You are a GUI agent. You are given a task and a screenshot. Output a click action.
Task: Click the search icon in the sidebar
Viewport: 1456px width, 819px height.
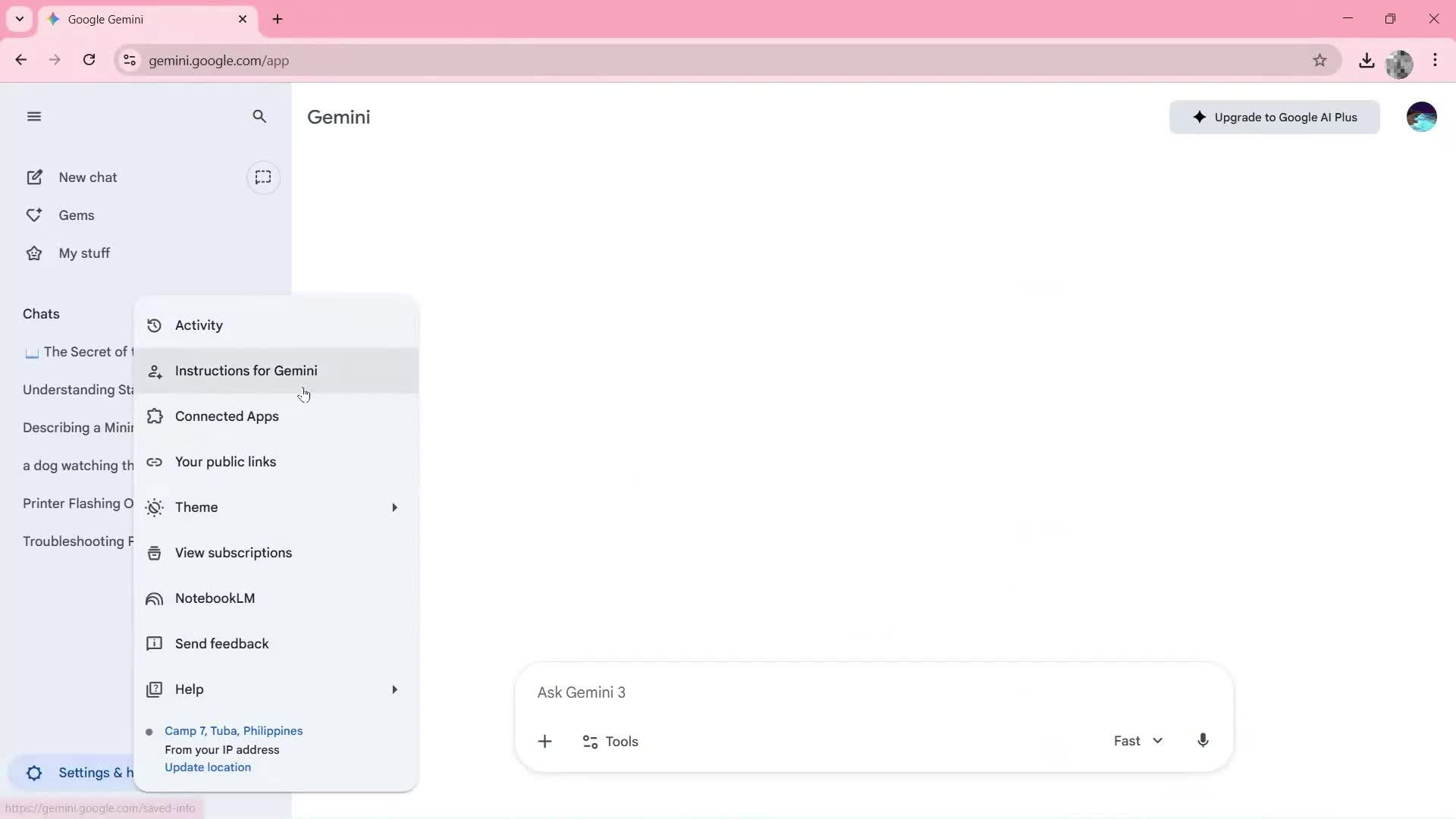click(x=259, y=117)
